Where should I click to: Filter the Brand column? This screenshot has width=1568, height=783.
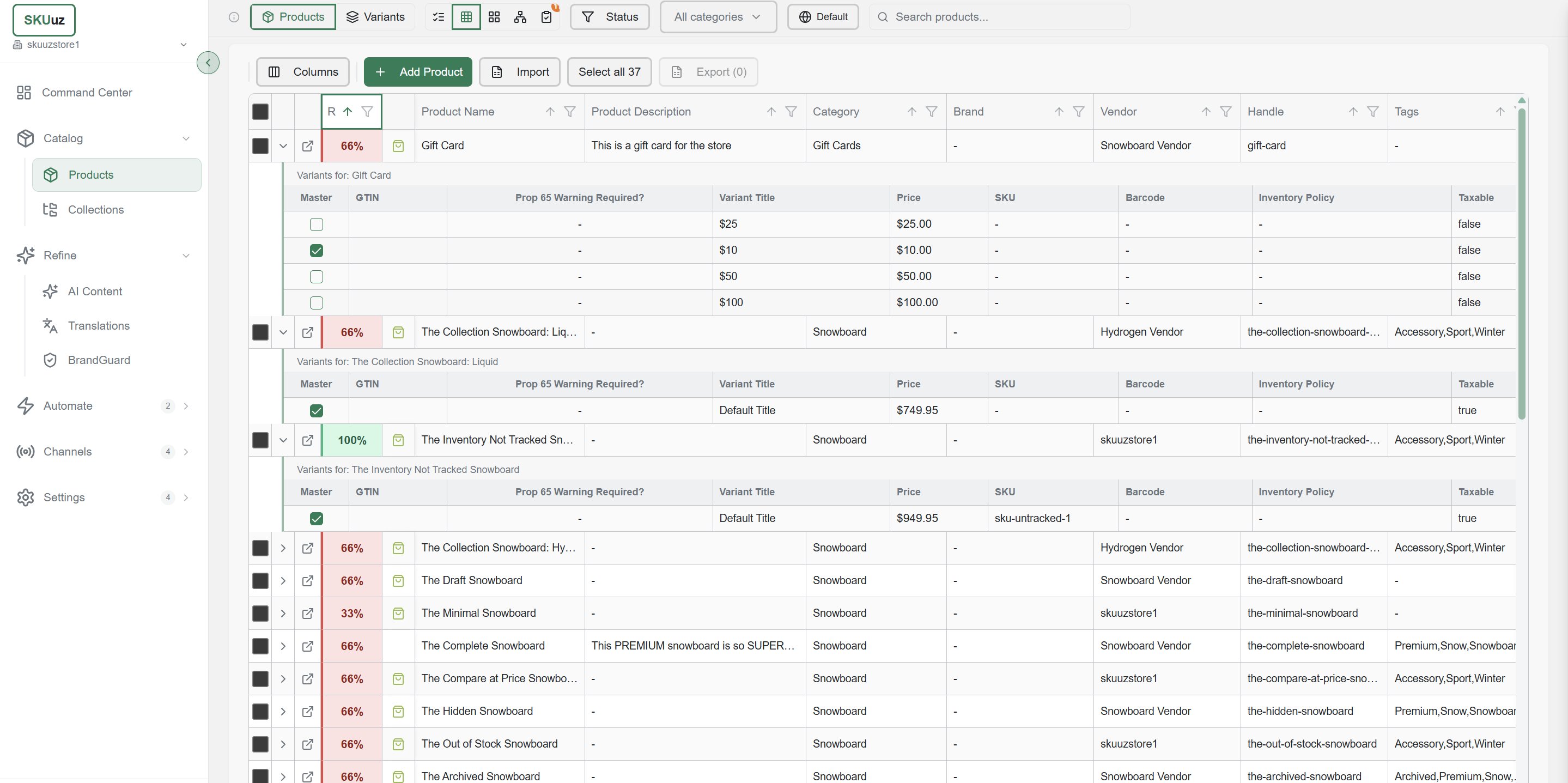point(1079,111)
